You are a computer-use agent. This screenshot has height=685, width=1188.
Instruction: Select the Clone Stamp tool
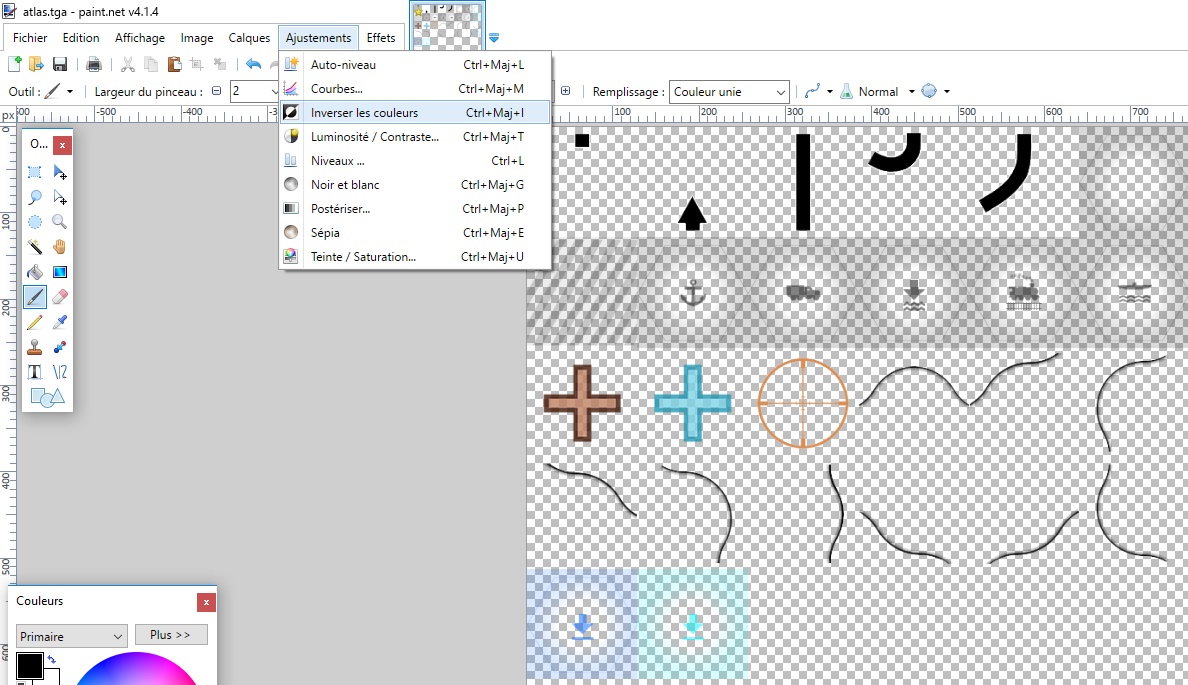coord(35,347)
